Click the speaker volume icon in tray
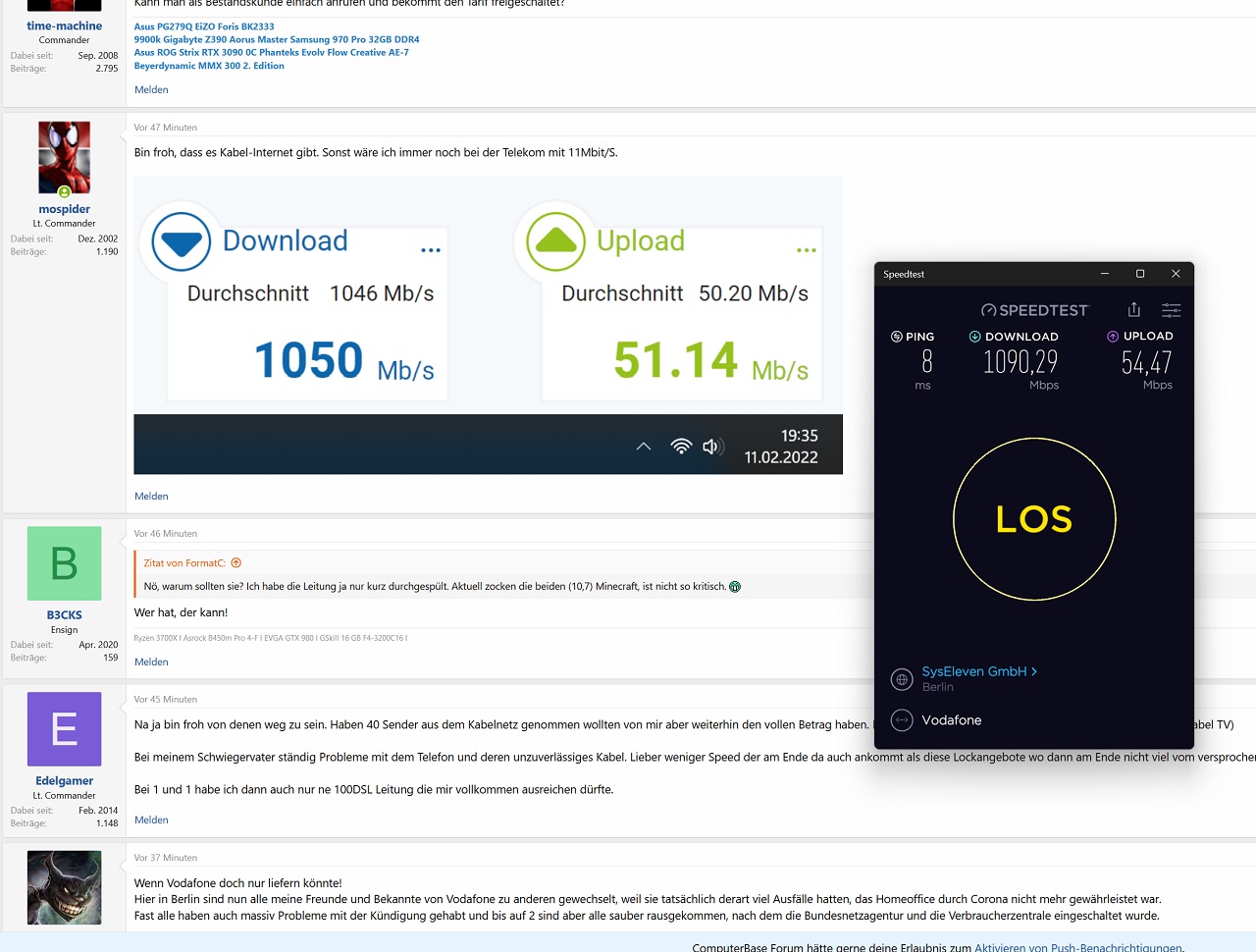Viewport: 1256px width, 952px height. click(x=713, y=447)
